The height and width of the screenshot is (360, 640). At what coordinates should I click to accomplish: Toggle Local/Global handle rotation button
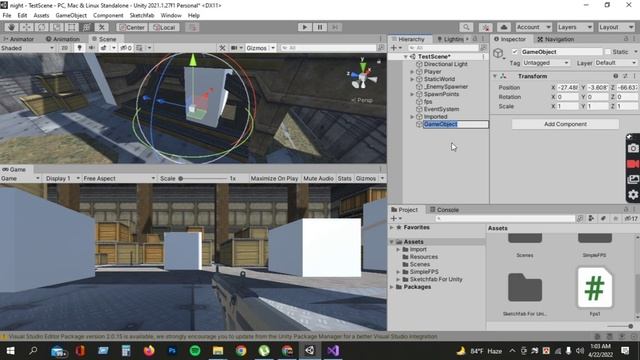pyautogui.click(x=164, y=27)
